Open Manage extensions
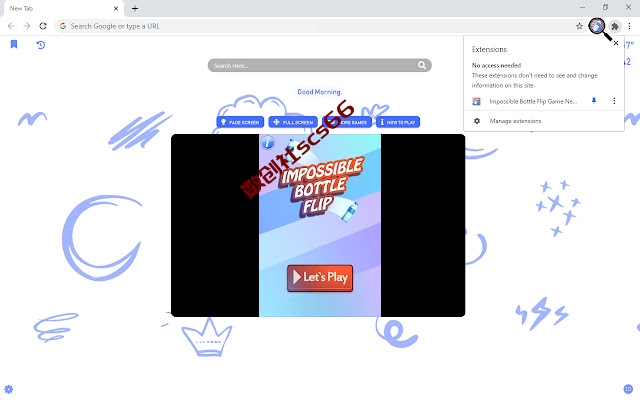Screen dimensions: 640x400 coord(515,121)
